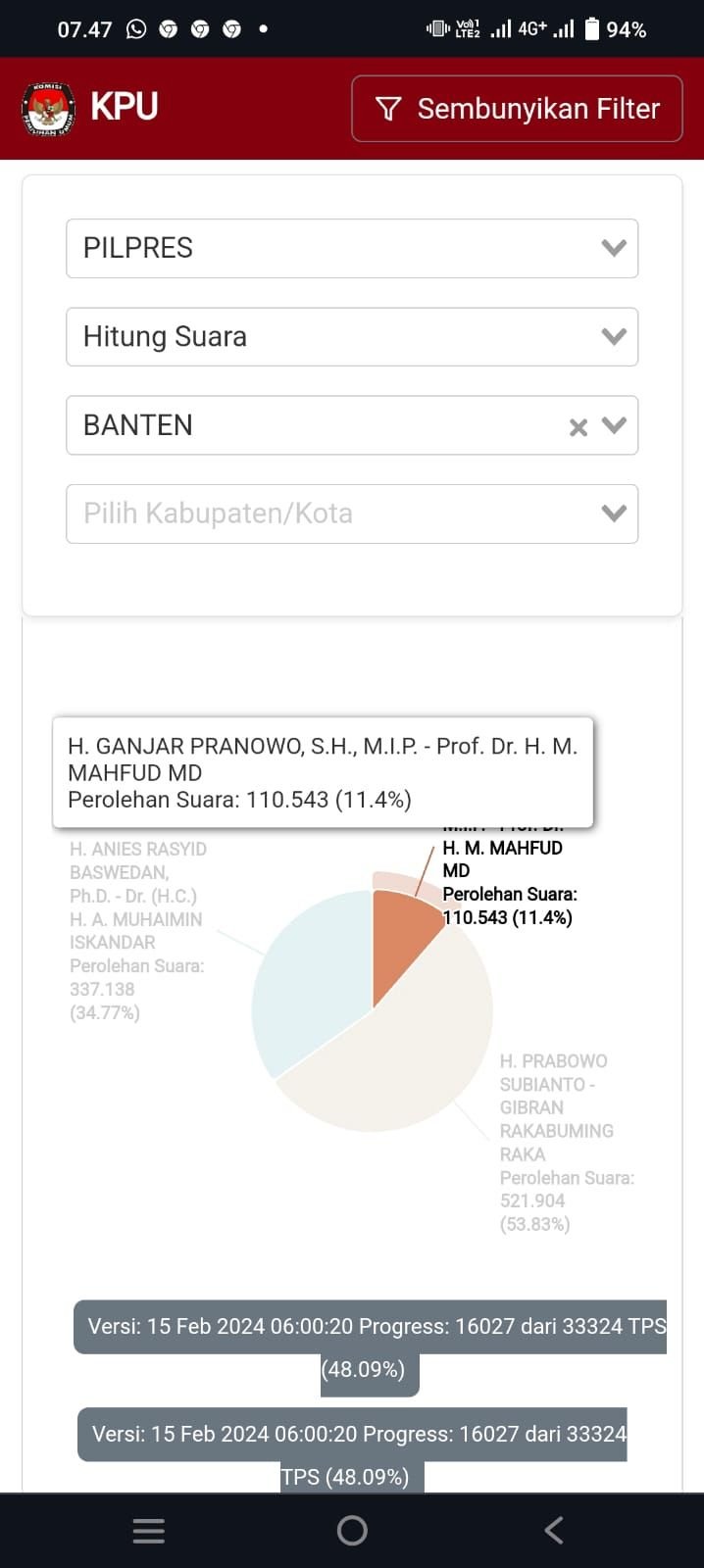Open the hamburger menu at bottom left
The image size is (704, 1568).
[148, 1529]
